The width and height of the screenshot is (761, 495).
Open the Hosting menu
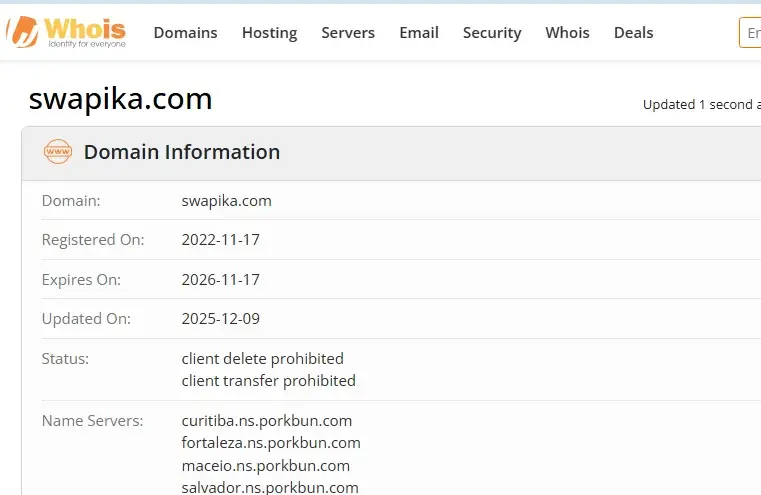click(x=269, y=33)
